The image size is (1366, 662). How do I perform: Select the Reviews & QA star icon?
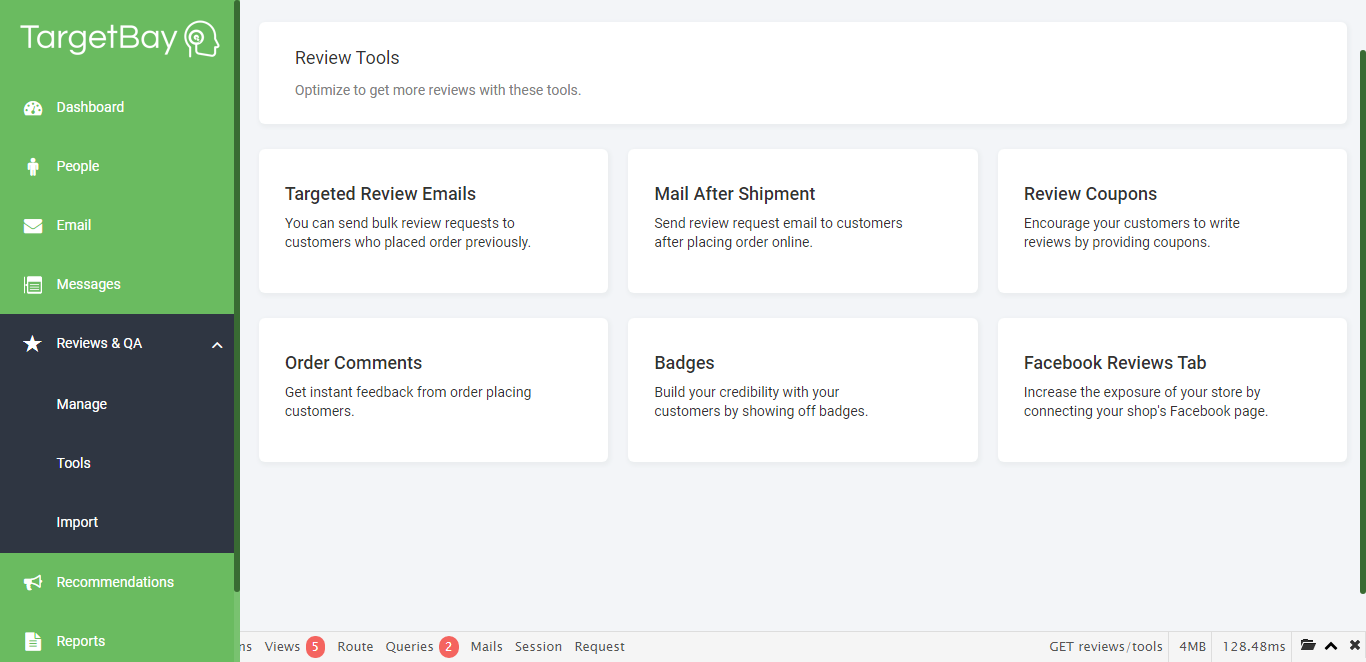point(31,343)
